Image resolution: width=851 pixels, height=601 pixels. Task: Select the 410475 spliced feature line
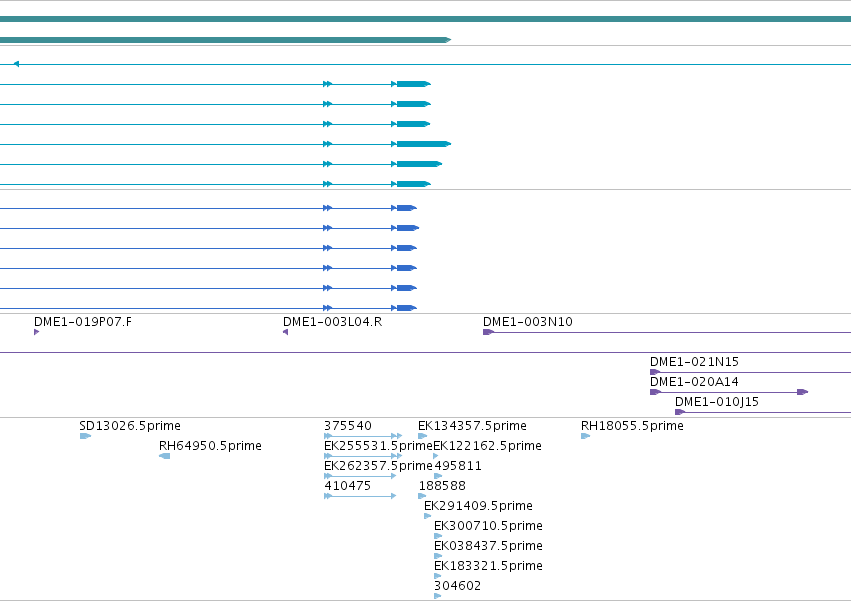[360, 496]
